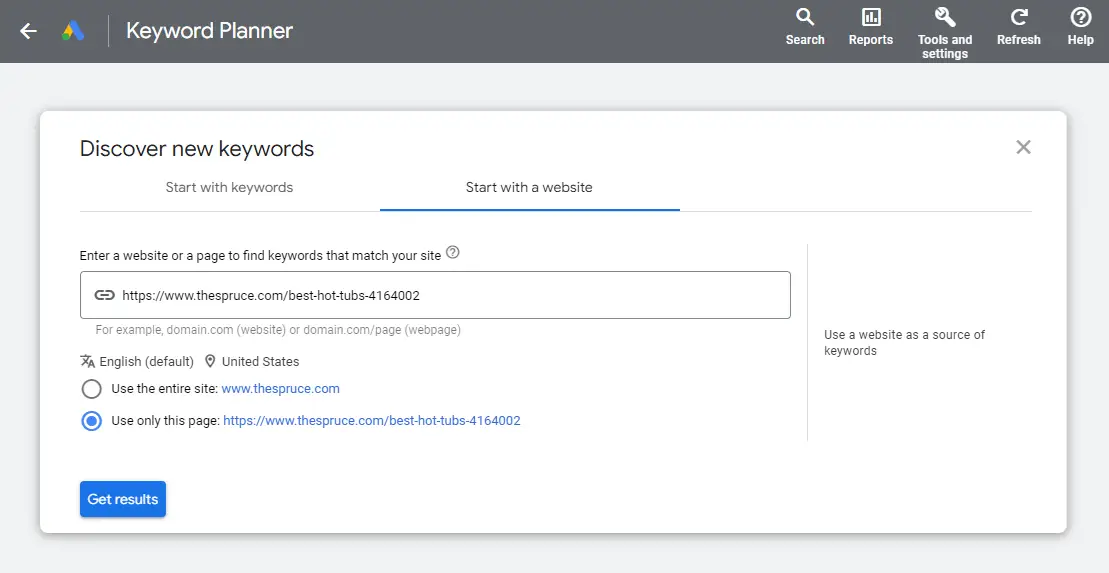
Task: Click the location pin icon
Action: tap(210, 361)
